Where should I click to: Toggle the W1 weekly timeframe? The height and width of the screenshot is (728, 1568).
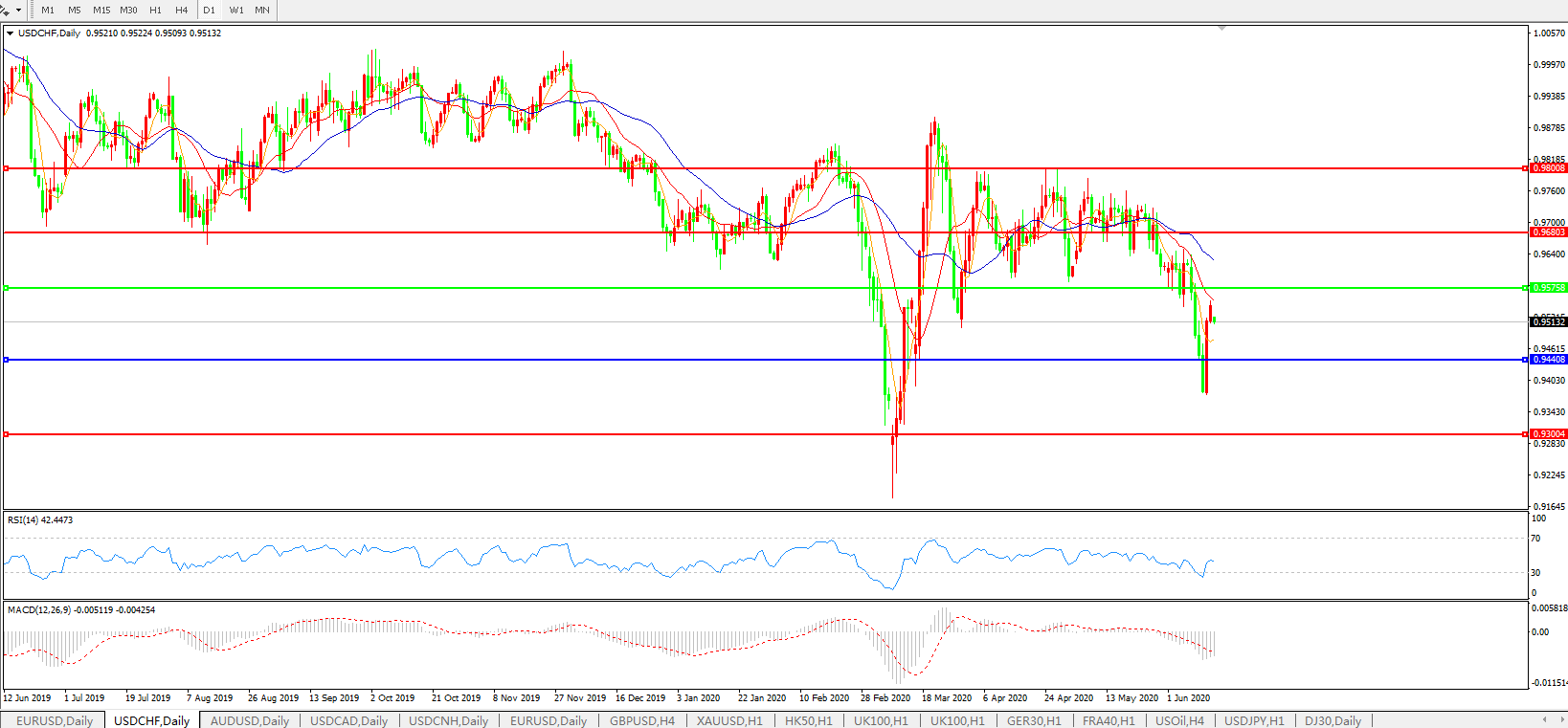click(236, 10)
